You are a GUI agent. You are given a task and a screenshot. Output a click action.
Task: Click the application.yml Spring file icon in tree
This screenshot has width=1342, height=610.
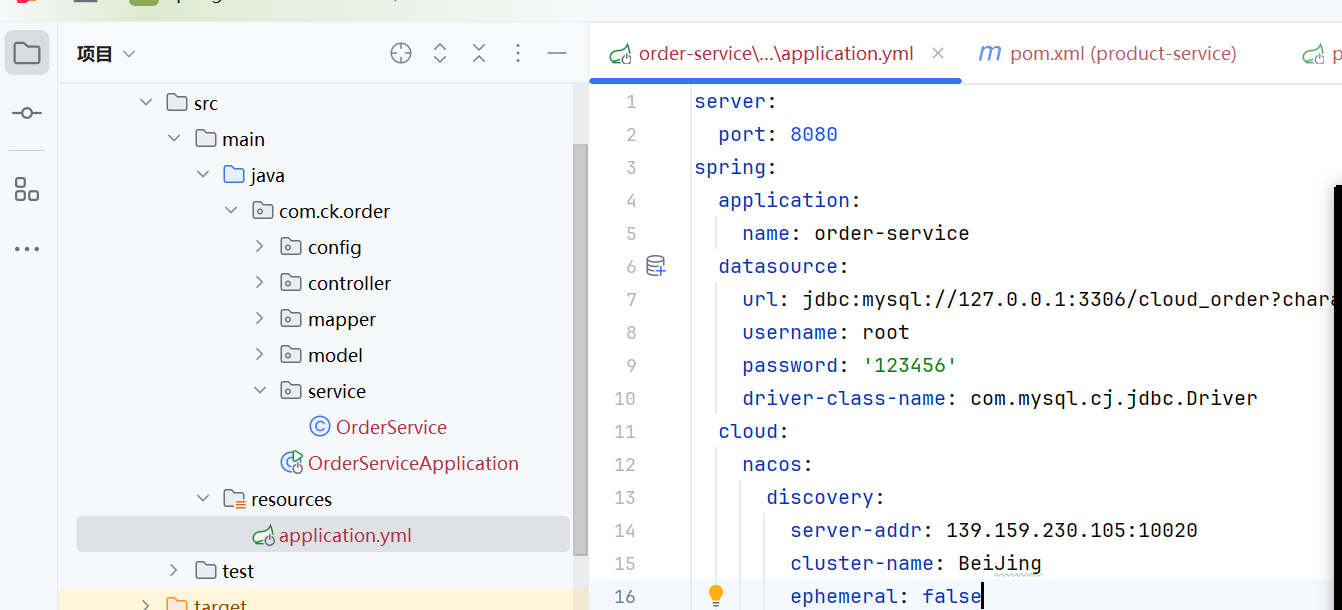click(x=264, y=535)
